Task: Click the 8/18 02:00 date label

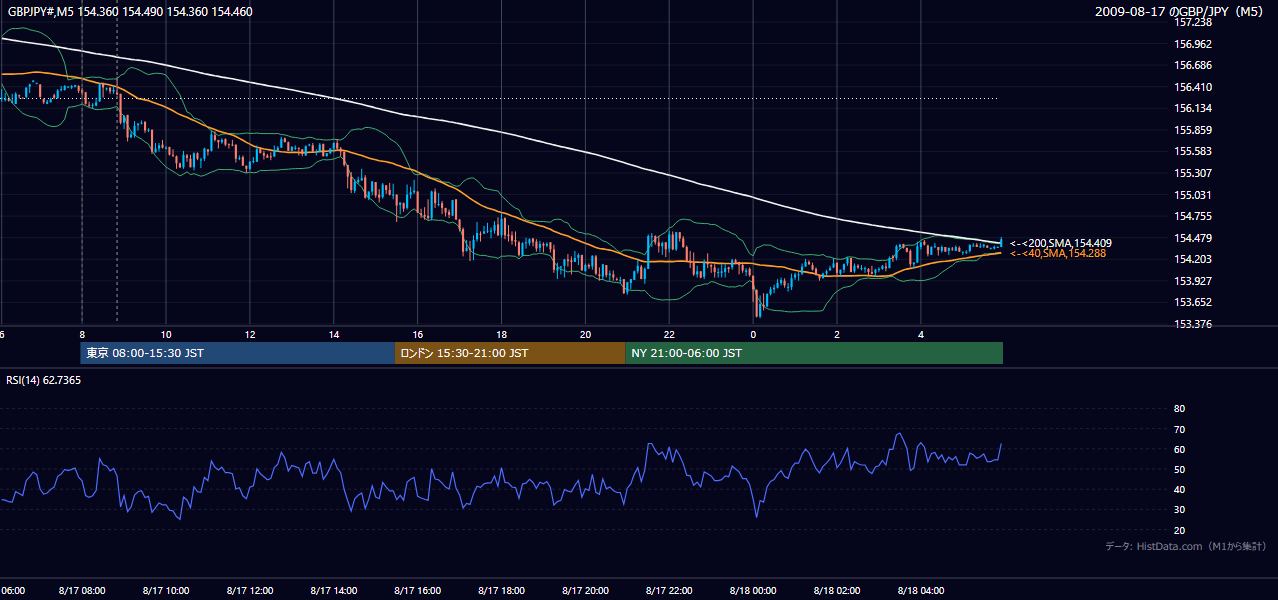Action: pyautogui.click(x=838, y=591)
